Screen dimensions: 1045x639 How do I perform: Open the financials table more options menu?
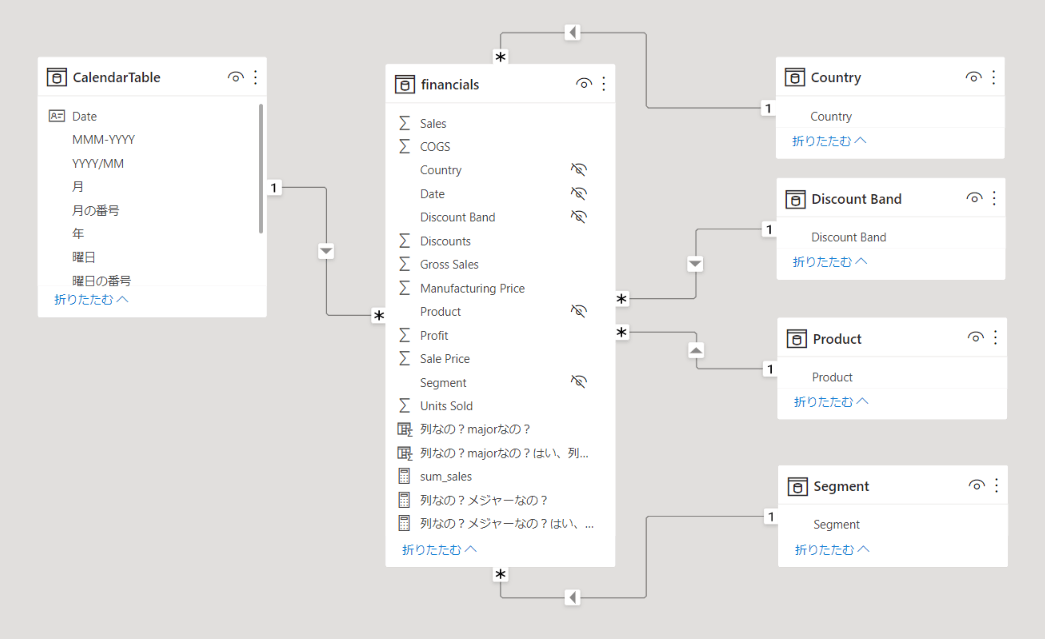click(604, 84)
